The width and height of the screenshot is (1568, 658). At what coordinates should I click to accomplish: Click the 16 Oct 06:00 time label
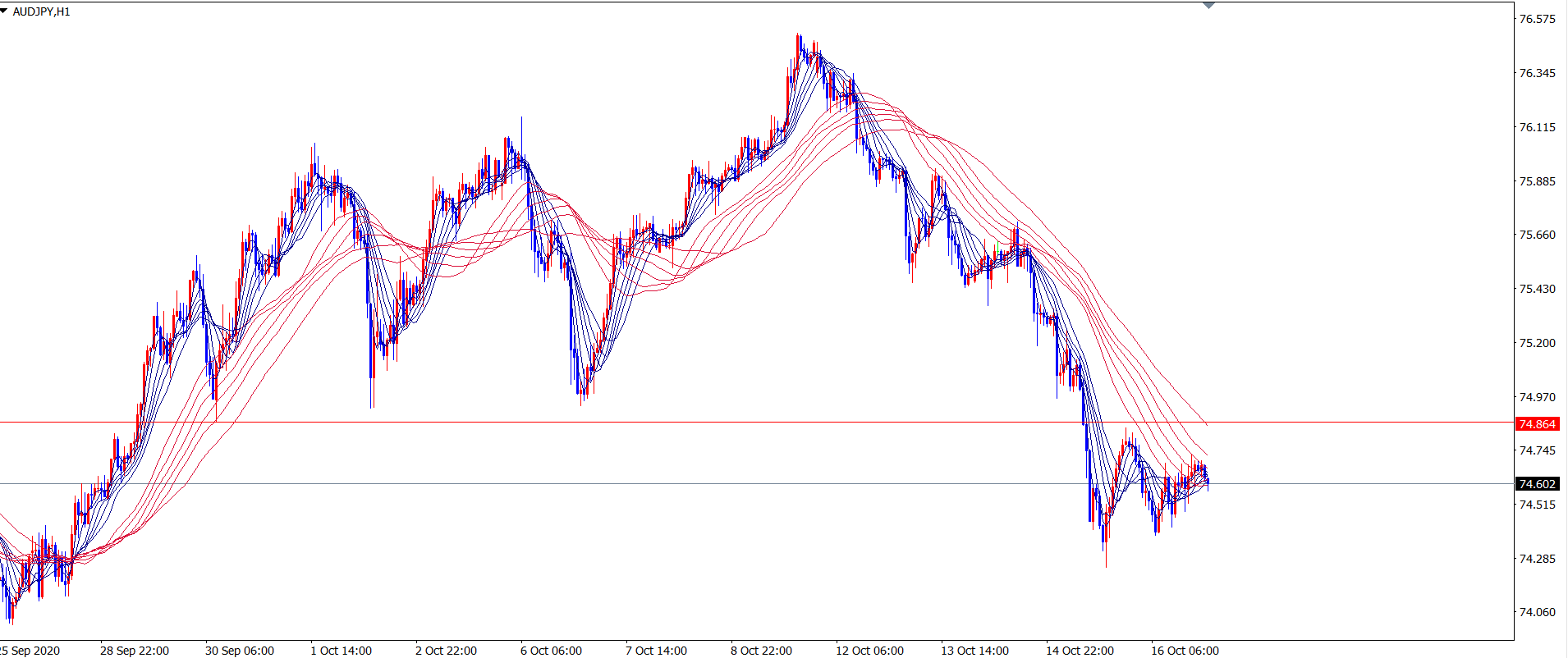tap(1185, 651)
